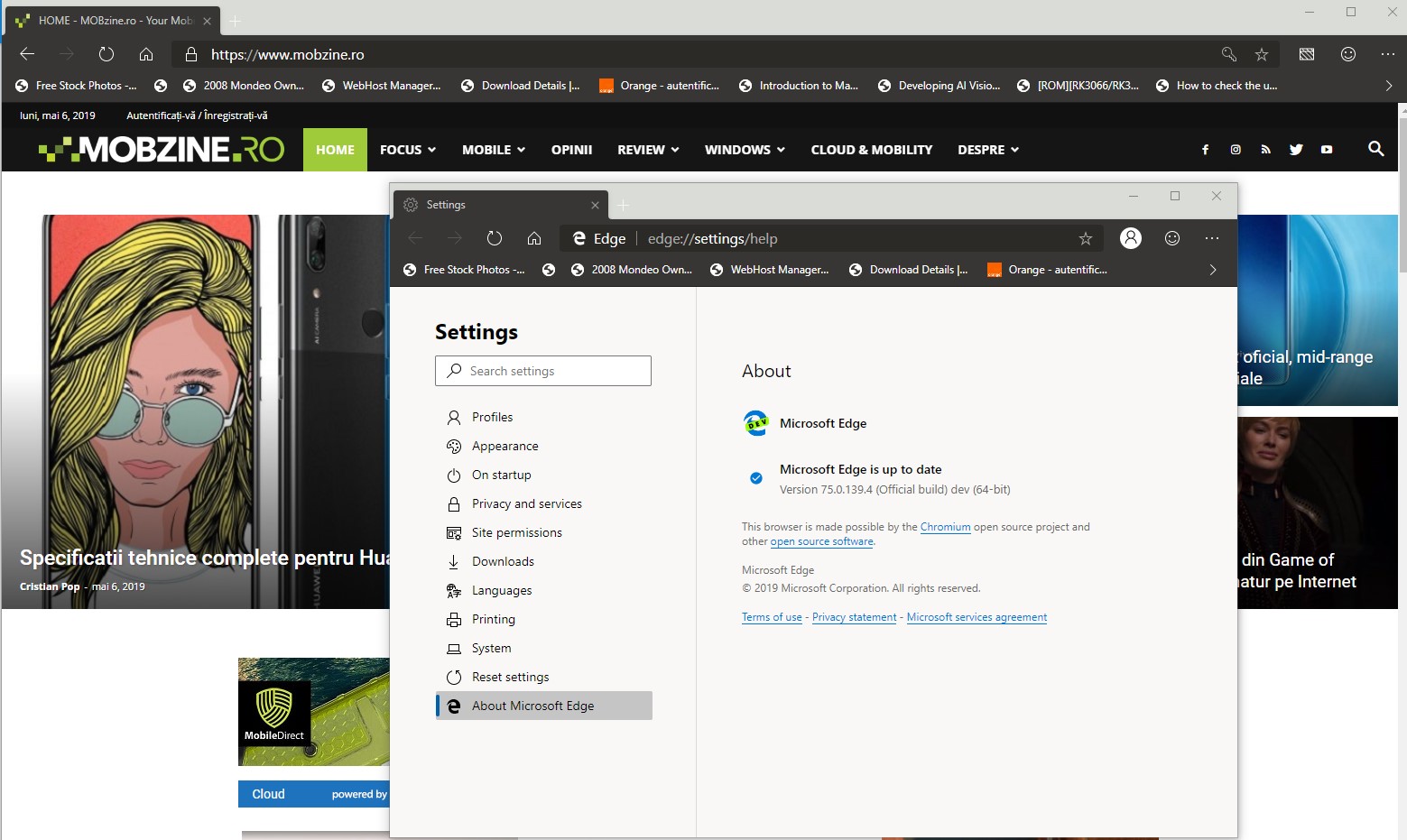Open mobzine Instagram icon
This screenshot has height=840, width=1407.
(x=1236, y=150)
